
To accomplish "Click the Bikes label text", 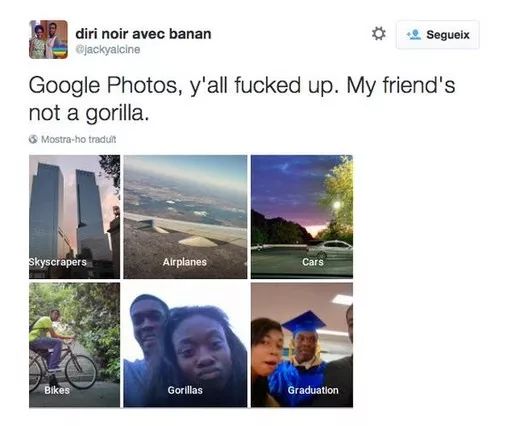I will coord(57,390).
